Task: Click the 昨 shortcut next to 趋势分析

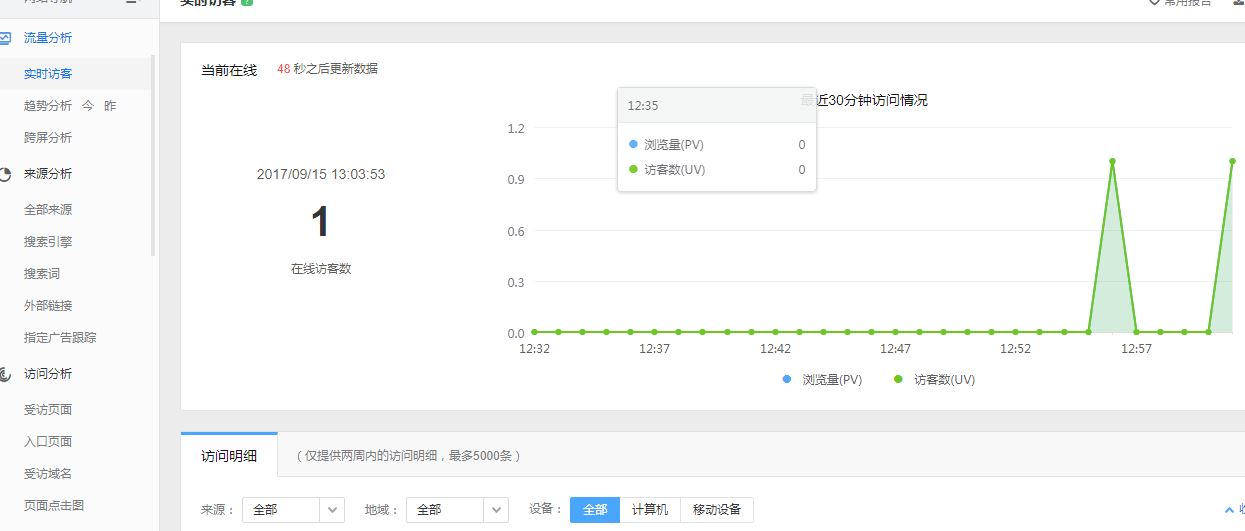Action: (x=110, y=106)
